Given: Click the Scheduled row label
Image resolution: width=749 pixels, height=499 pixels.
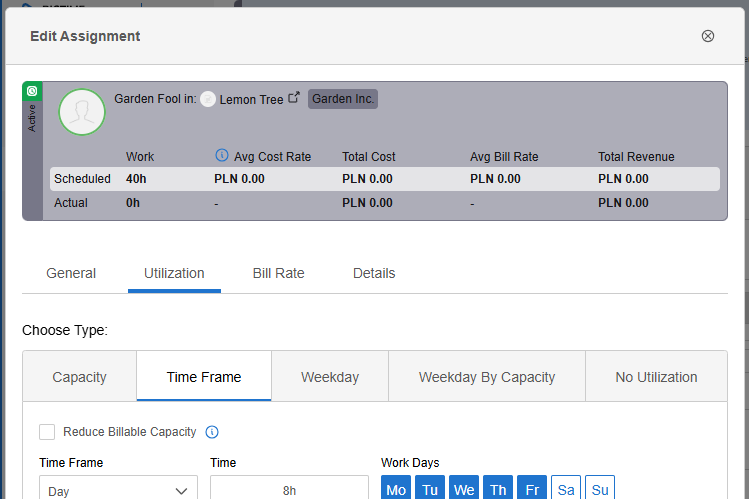Looking at the screenshot, I should (x=82, y=179).
